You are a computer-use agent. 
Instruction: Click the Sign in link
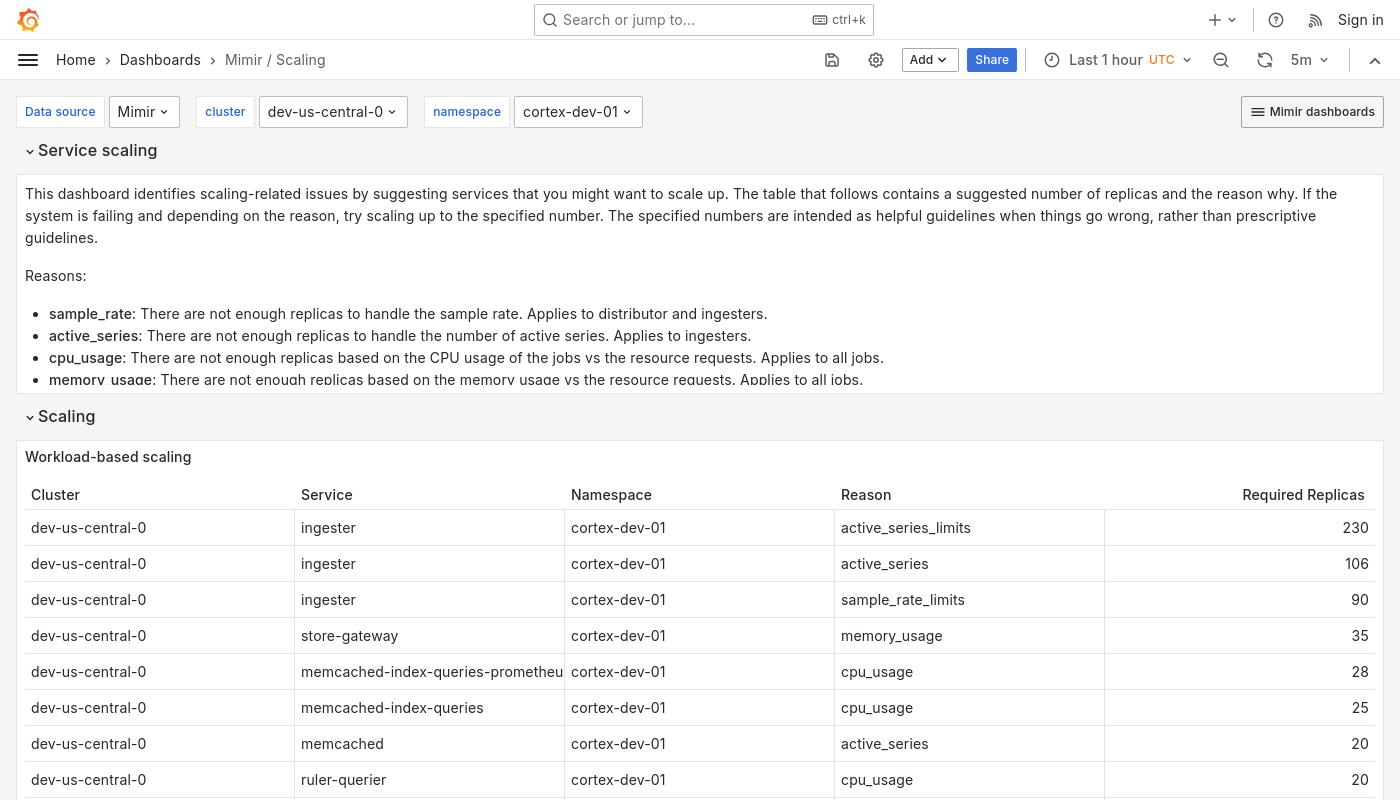coord(1360,20)
